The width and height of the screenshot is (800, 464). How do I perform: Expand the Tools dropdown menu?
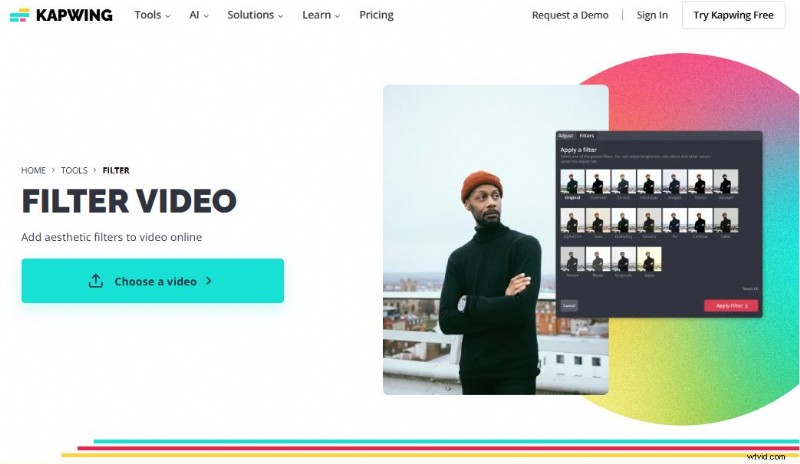point(152,15)
